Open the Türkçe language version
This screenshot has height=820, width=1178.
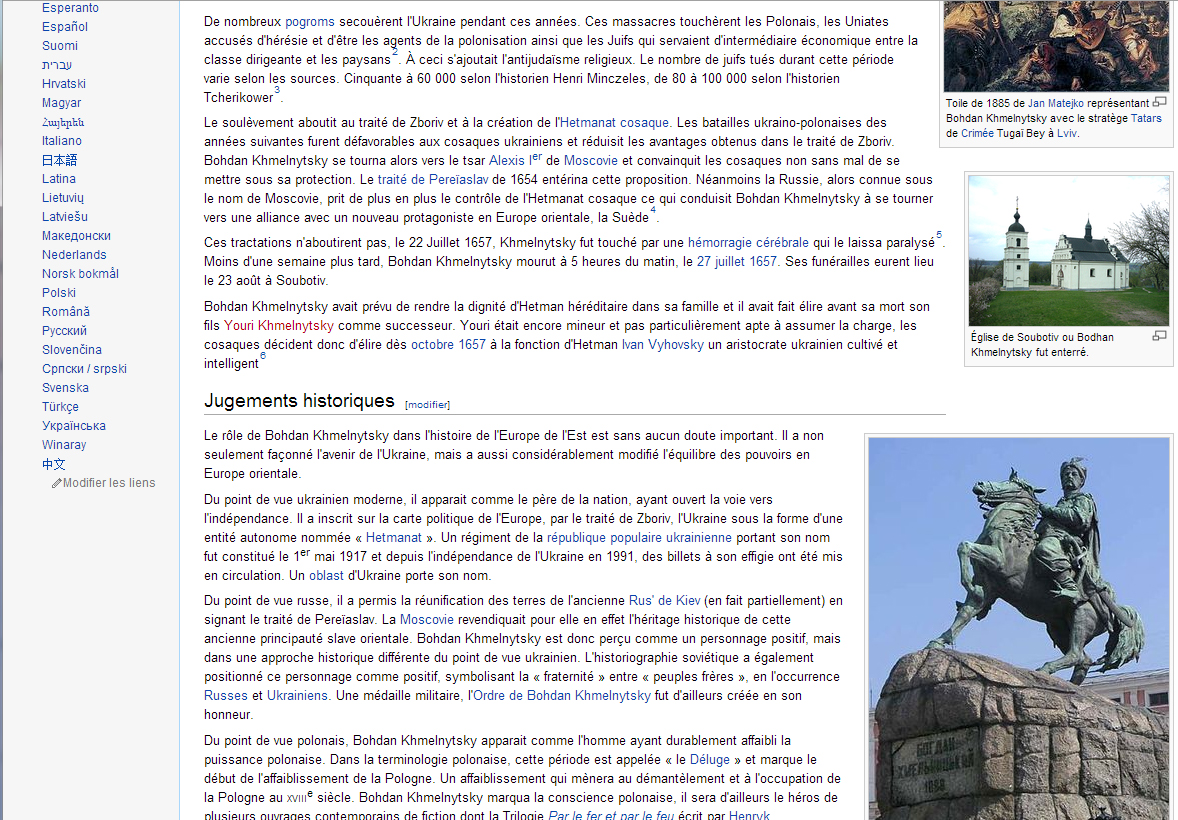point(60,407)
